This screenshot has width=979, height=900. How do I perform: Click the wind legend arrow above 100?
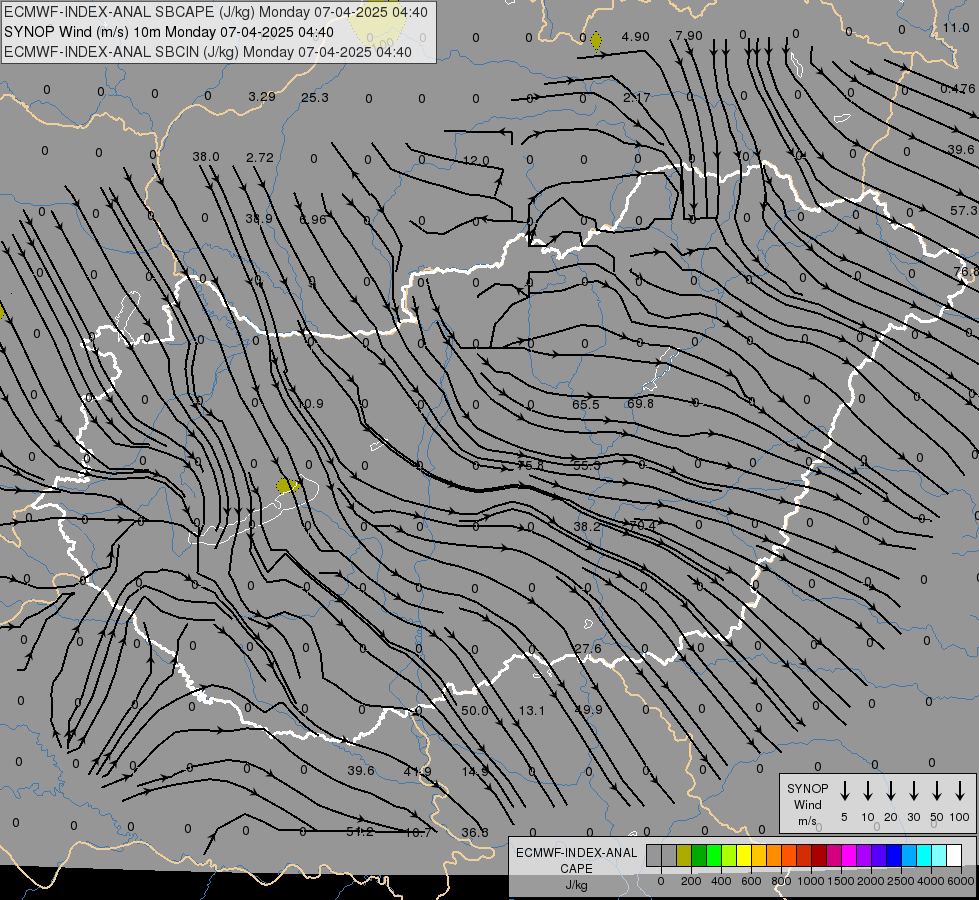[960, 791]
